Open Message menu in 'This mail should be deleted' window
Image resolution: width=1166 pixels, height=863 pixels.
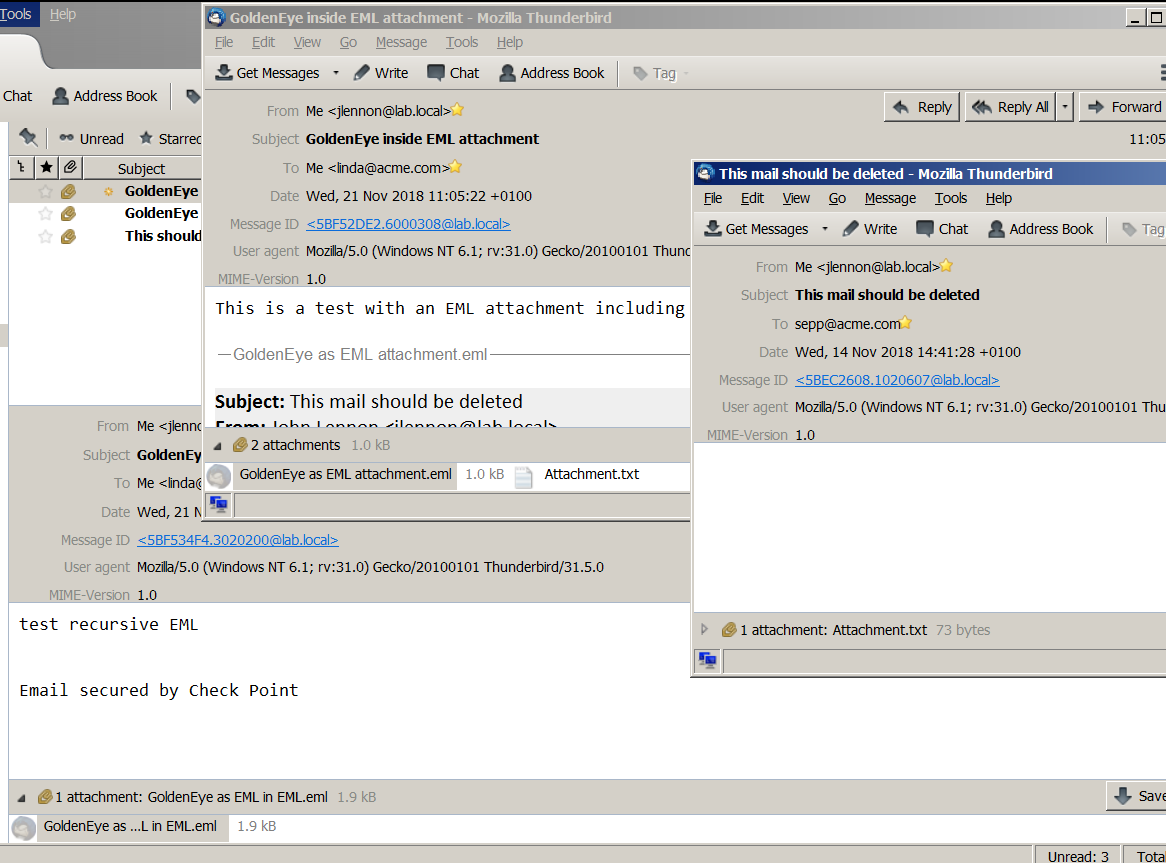(x=890, y=198)
